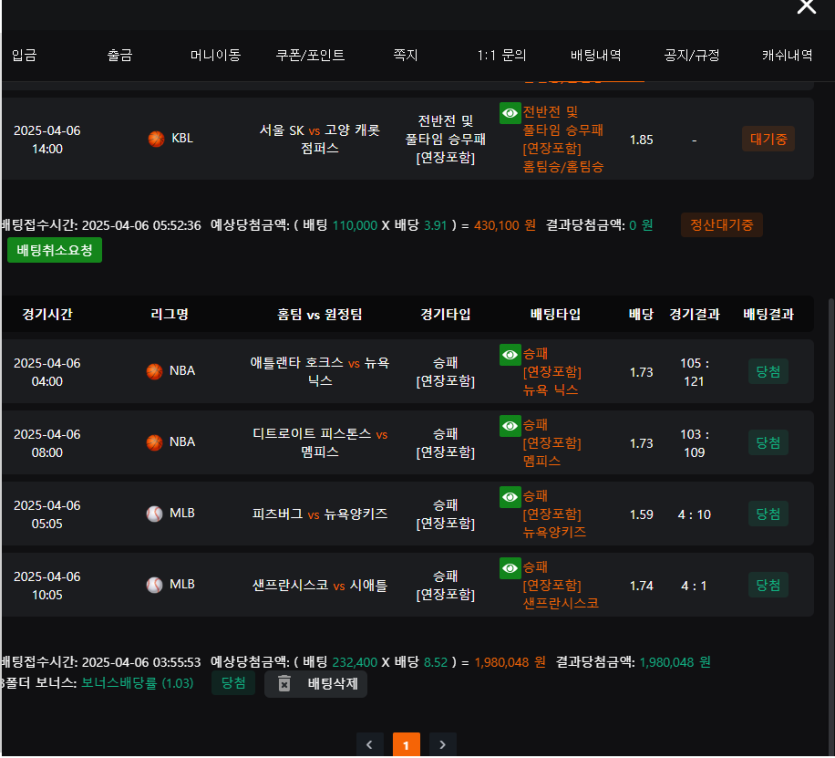
Task: Go to the next page with right chevron
Action: click(443, 745)
